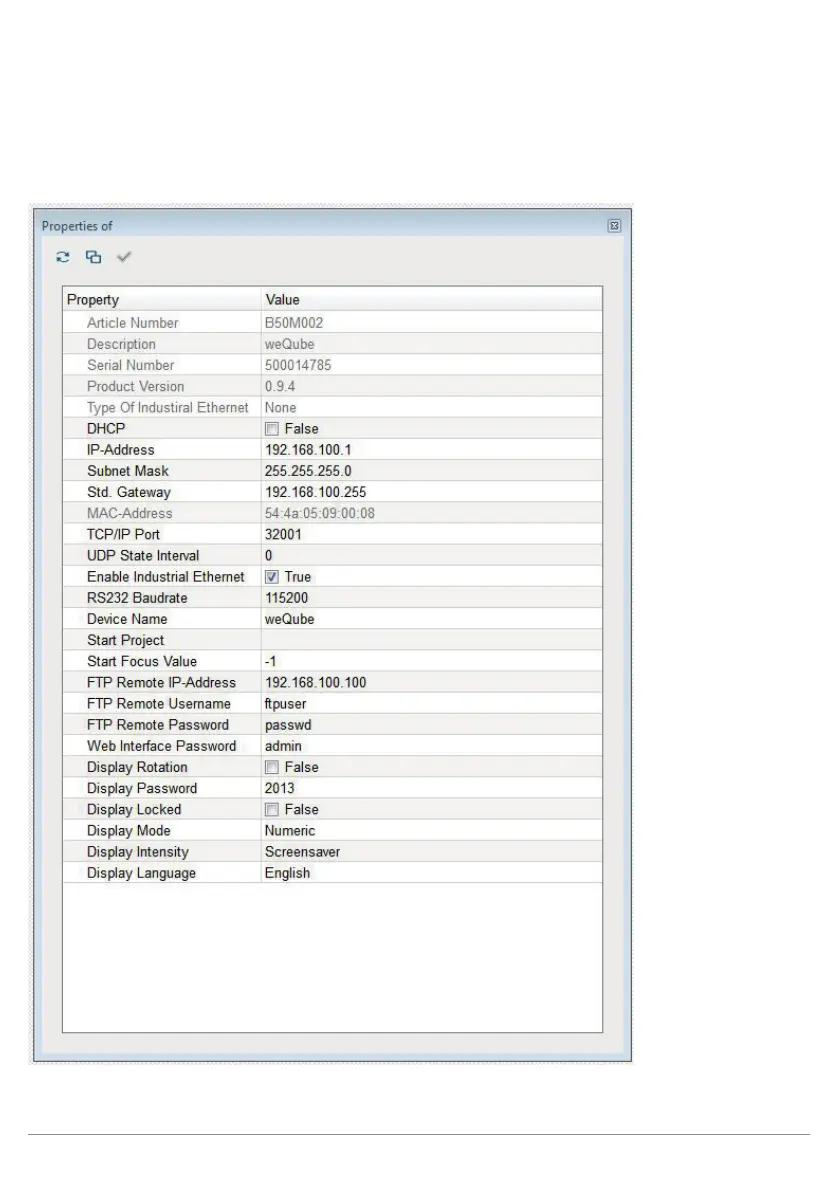The height and width of the screenshot is (1191, 839).
Task: Enable the Display Locked checkbox
Action: [x=272, y=809]
